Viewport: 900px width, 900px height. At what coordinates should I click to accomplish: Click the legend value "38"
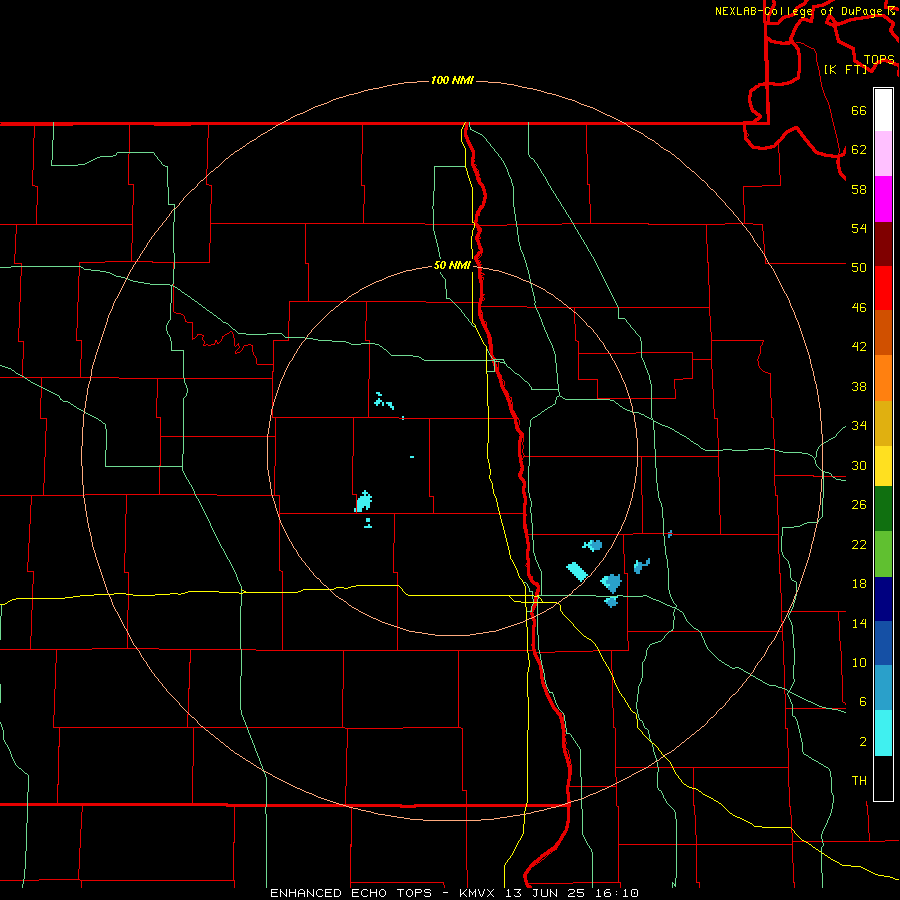[x=859, y=386]
